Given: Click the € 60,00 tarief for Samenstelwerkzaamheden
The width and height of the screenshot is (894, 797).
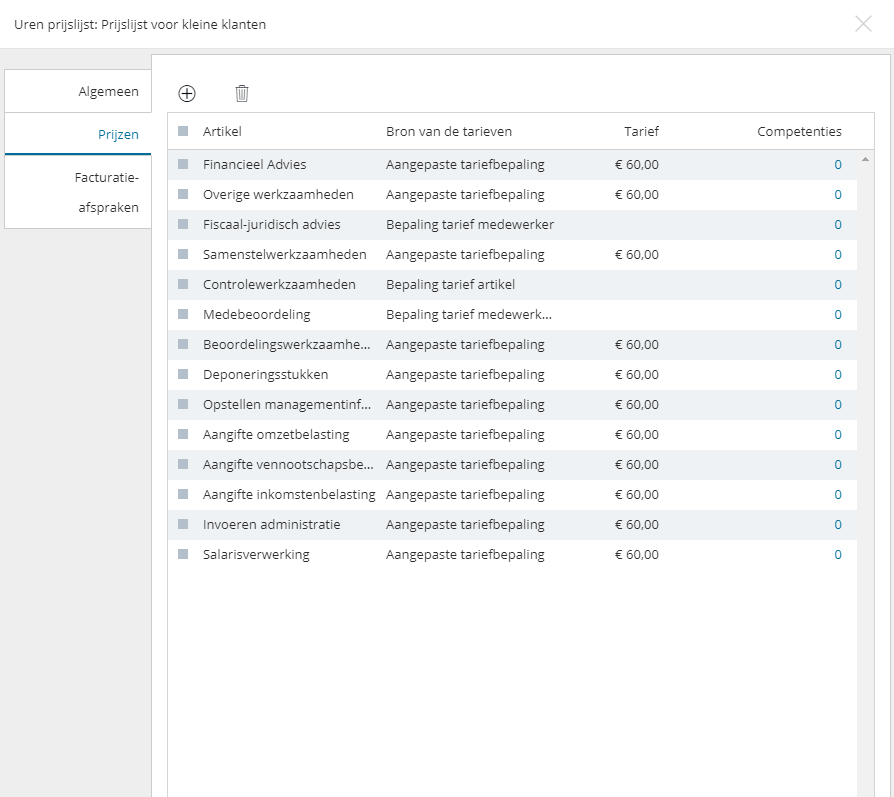Looking at the screenshot, I should 636,254.
